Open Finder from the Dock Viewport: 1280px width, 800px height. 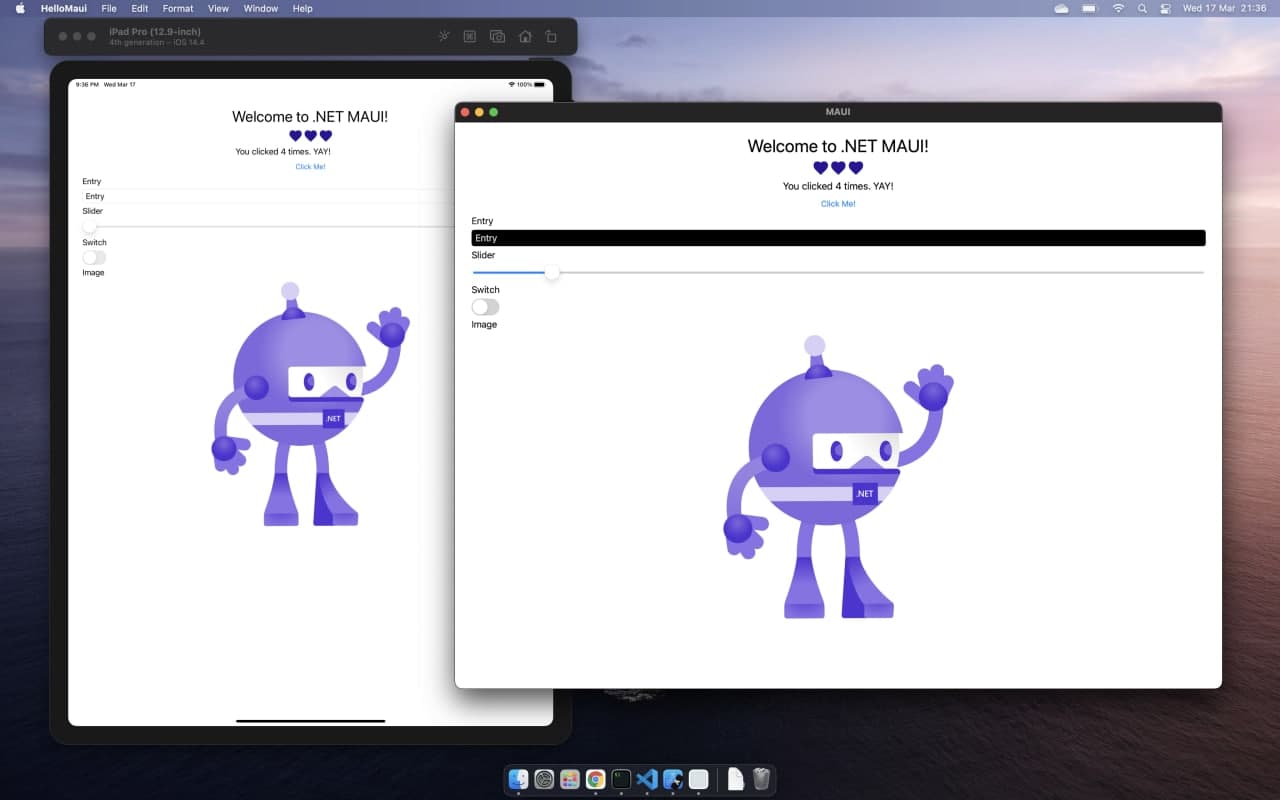[x=518, y=779]
